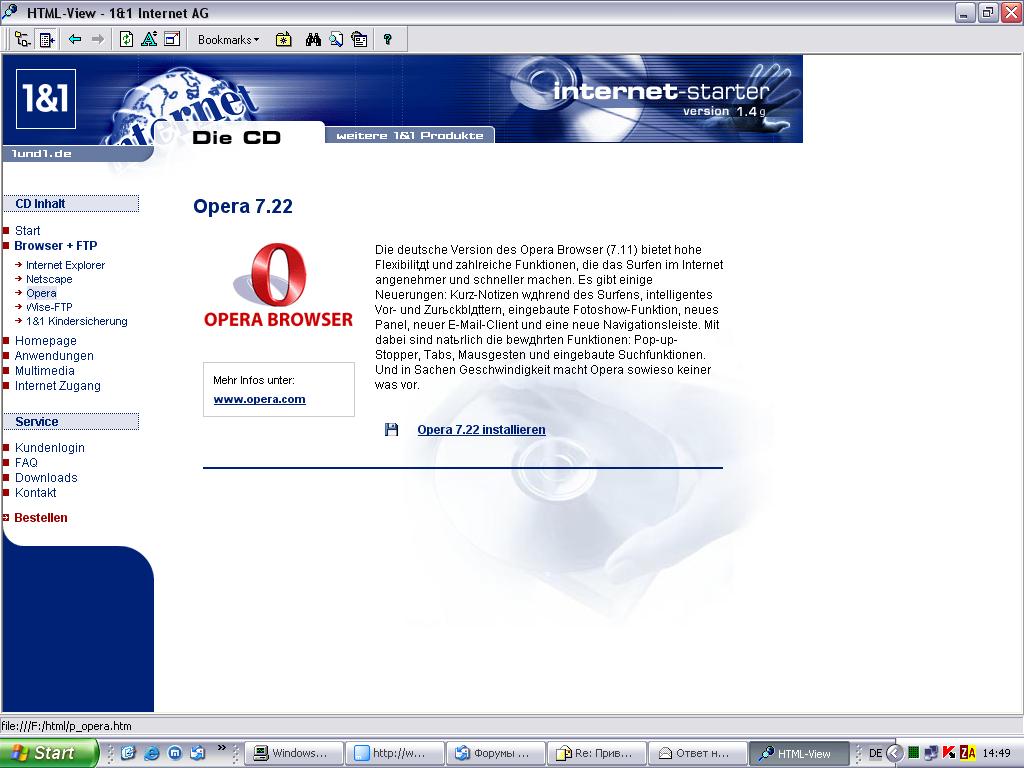The height and width of the screenshot is (768, 1024).
Task: Click the green square tray icon
Action: tap(914, 753)
